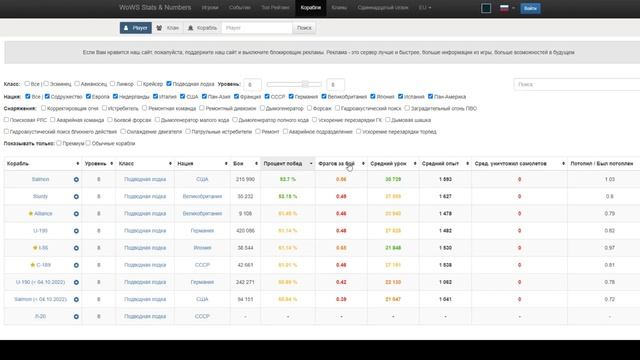Click the Уровень range slider handle

[305, 84]
